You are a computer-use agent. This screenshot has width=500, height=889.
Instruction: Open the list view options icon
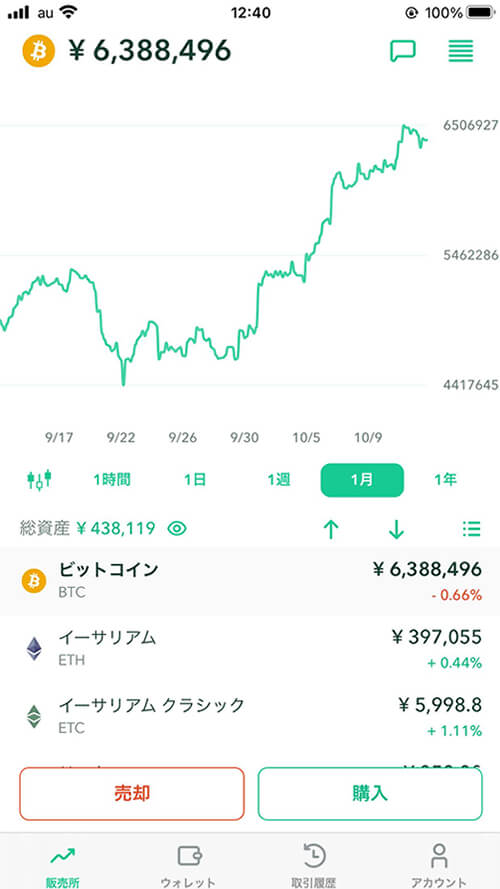(472, 529)
